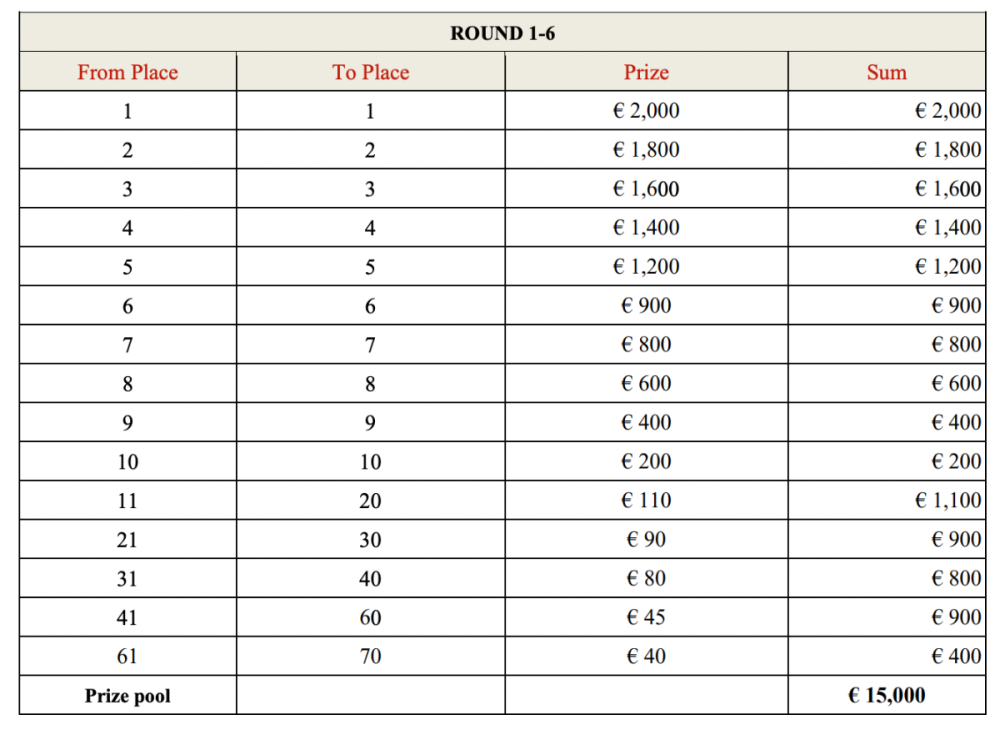Select the € 110 prize cell
The height and width of the screenshot is (730, 1000).
click(x=646, y=501)
